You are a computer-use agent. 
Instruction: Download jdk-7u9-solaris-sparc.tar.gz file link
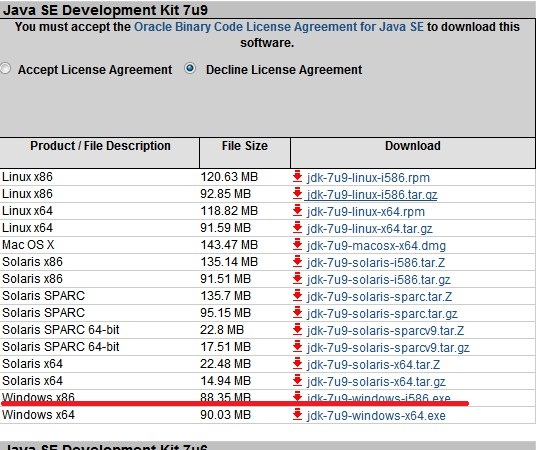[382, 313]
